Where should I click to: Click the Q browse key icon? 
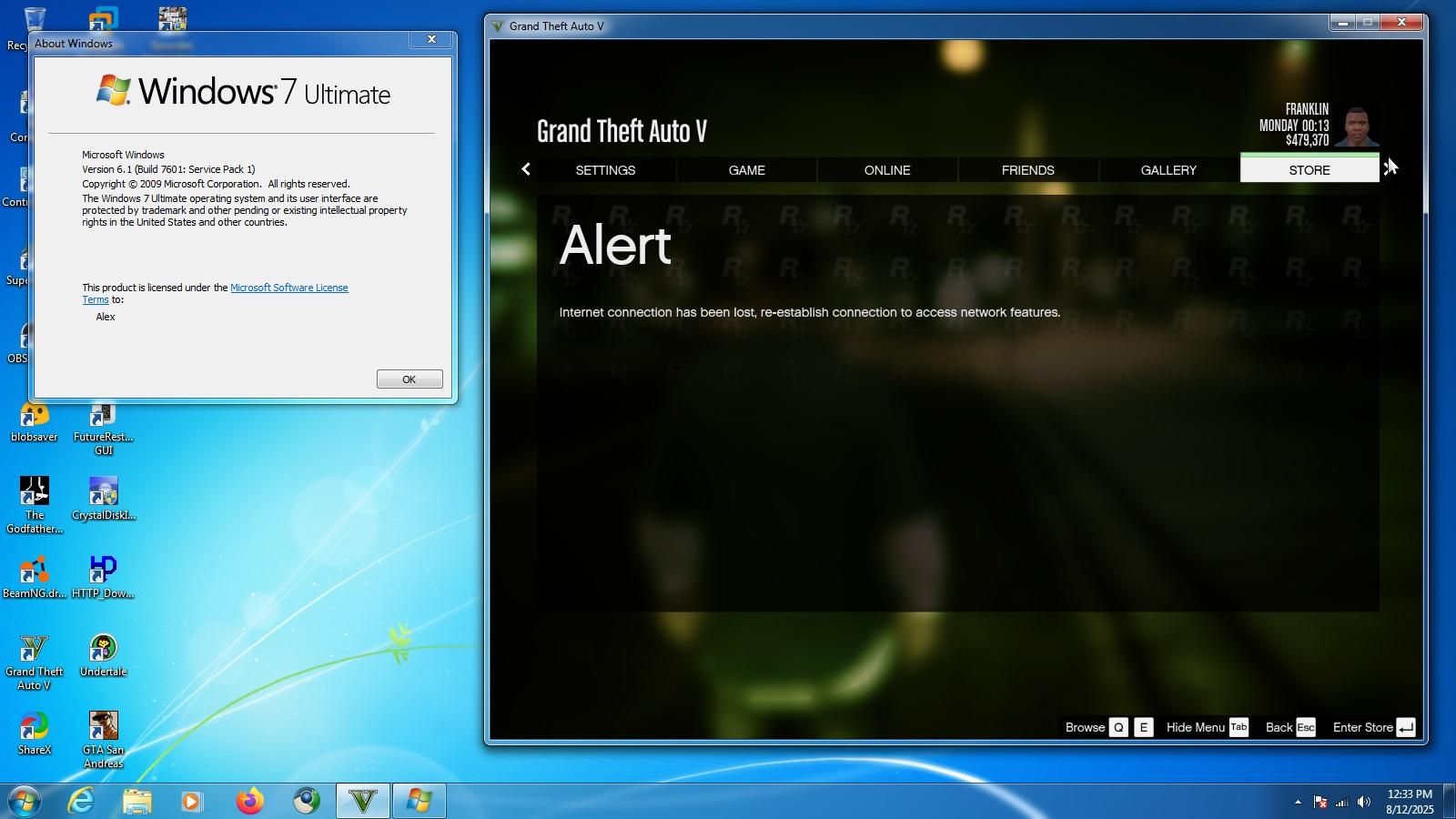click(x=1118, y=727)
